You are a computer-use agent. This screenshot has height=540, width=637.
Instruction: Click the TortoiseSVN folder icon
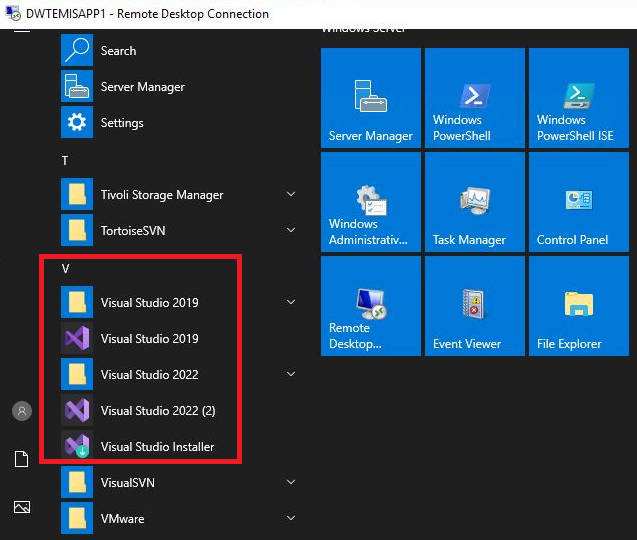coord(77,230)
